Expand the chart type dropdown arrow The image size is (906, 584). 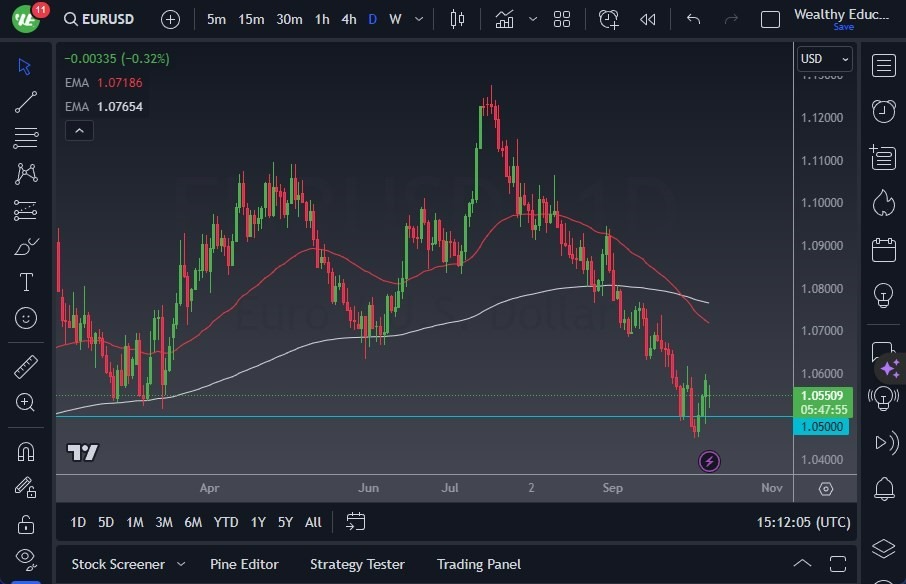pos(532,18)
